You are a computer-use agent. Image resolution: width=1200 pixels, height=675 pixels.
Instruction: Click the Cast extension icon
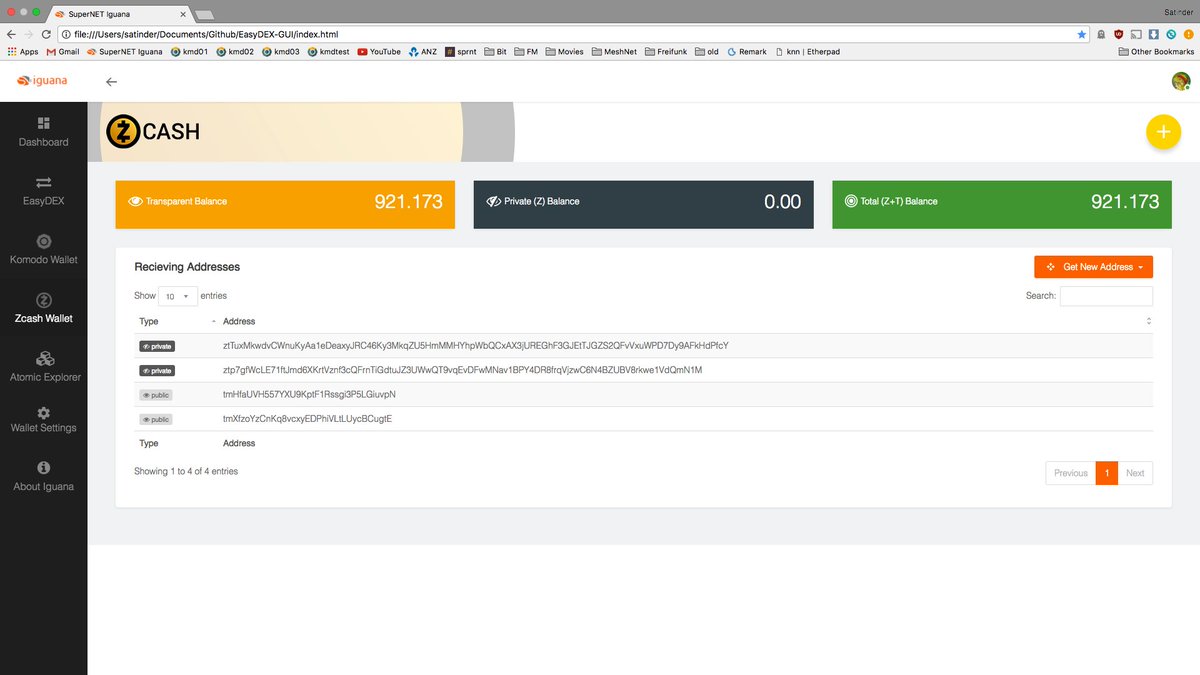1136,34
